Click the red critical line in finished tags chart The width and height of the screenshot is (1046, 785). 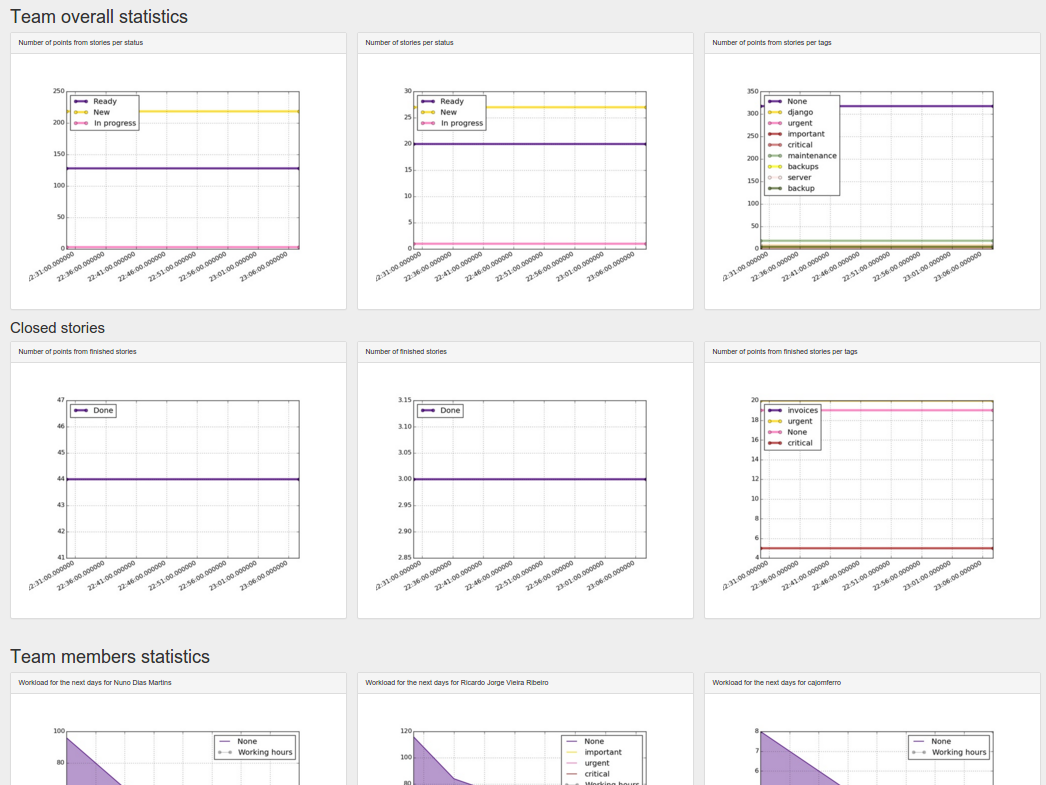(877, 548)
